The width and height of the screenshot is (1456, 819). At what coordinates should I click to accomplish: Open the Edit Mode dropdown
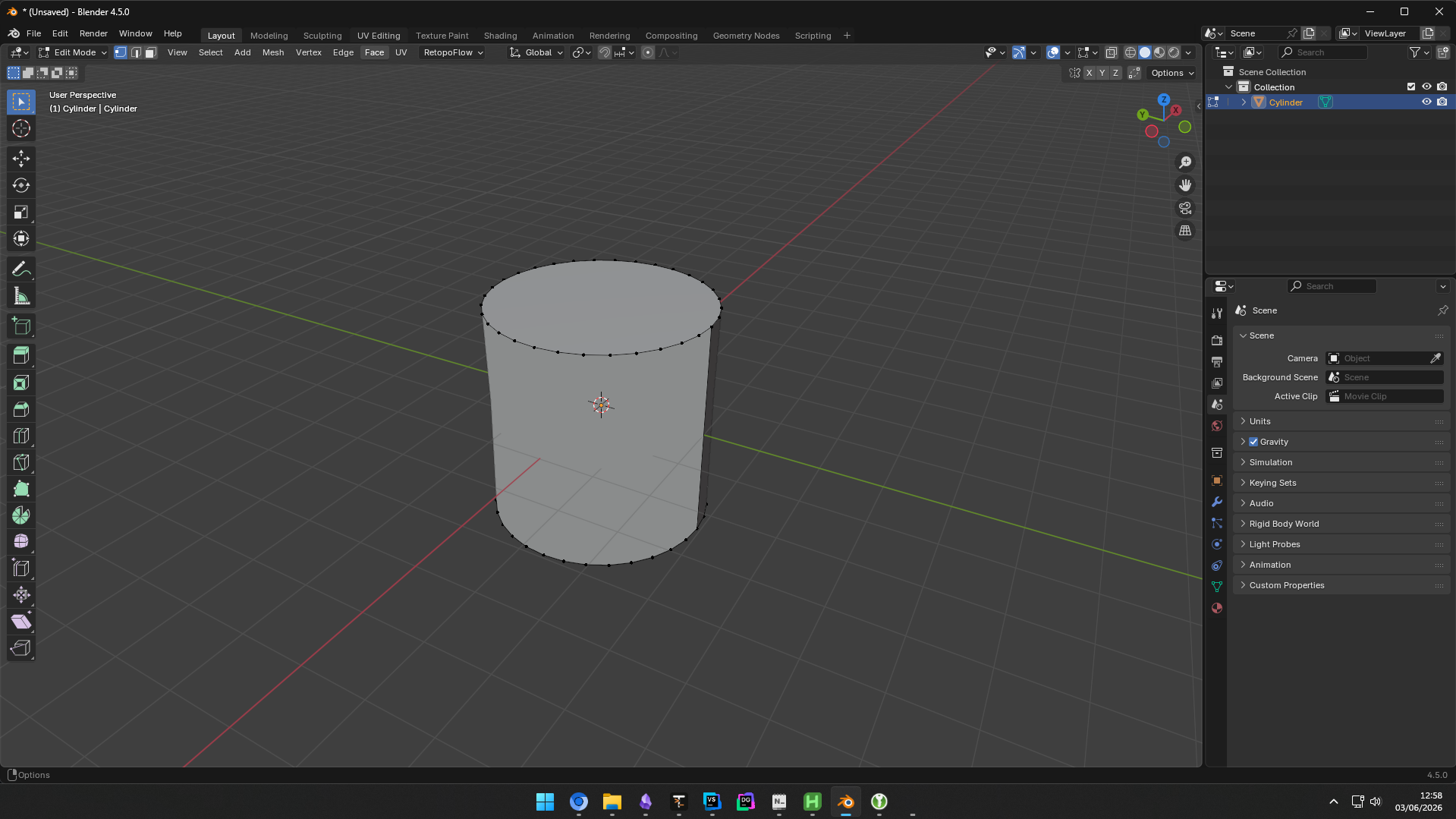(73, 52)
